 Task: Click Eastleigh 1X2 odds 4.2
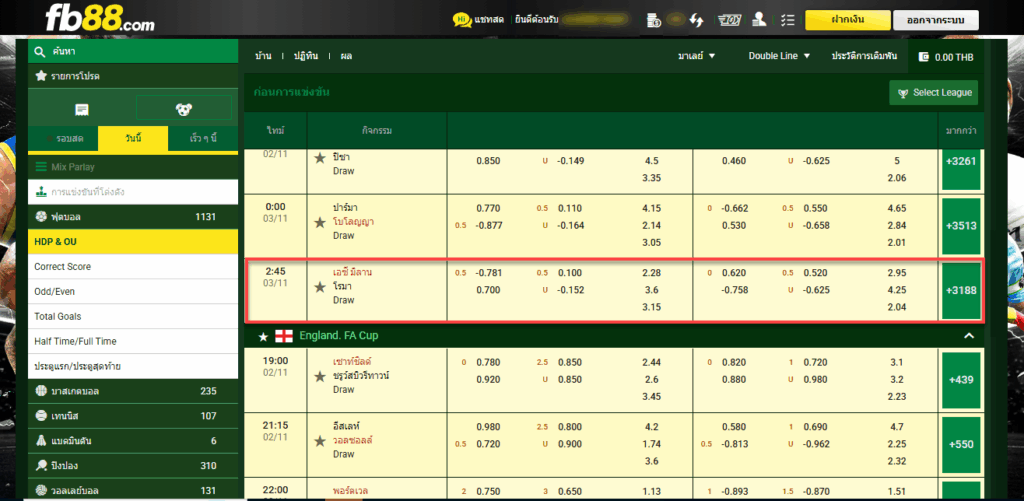652,427
